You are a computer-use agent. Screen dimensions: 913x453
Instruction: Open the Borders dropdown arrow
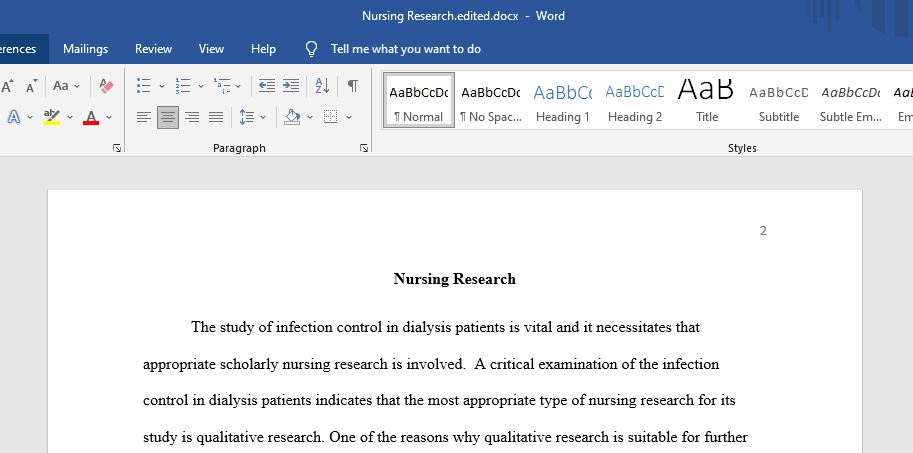(349, 117)
